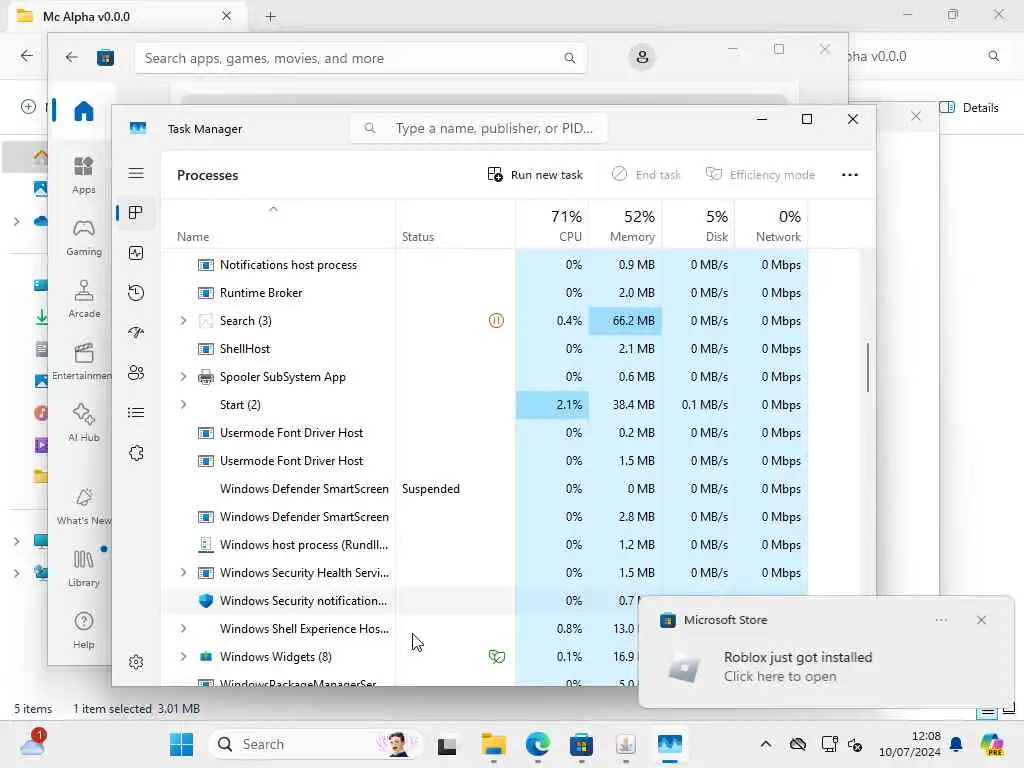Select Notifications host process row
This screenshot has width=1024, height=768.
point(484,264)
